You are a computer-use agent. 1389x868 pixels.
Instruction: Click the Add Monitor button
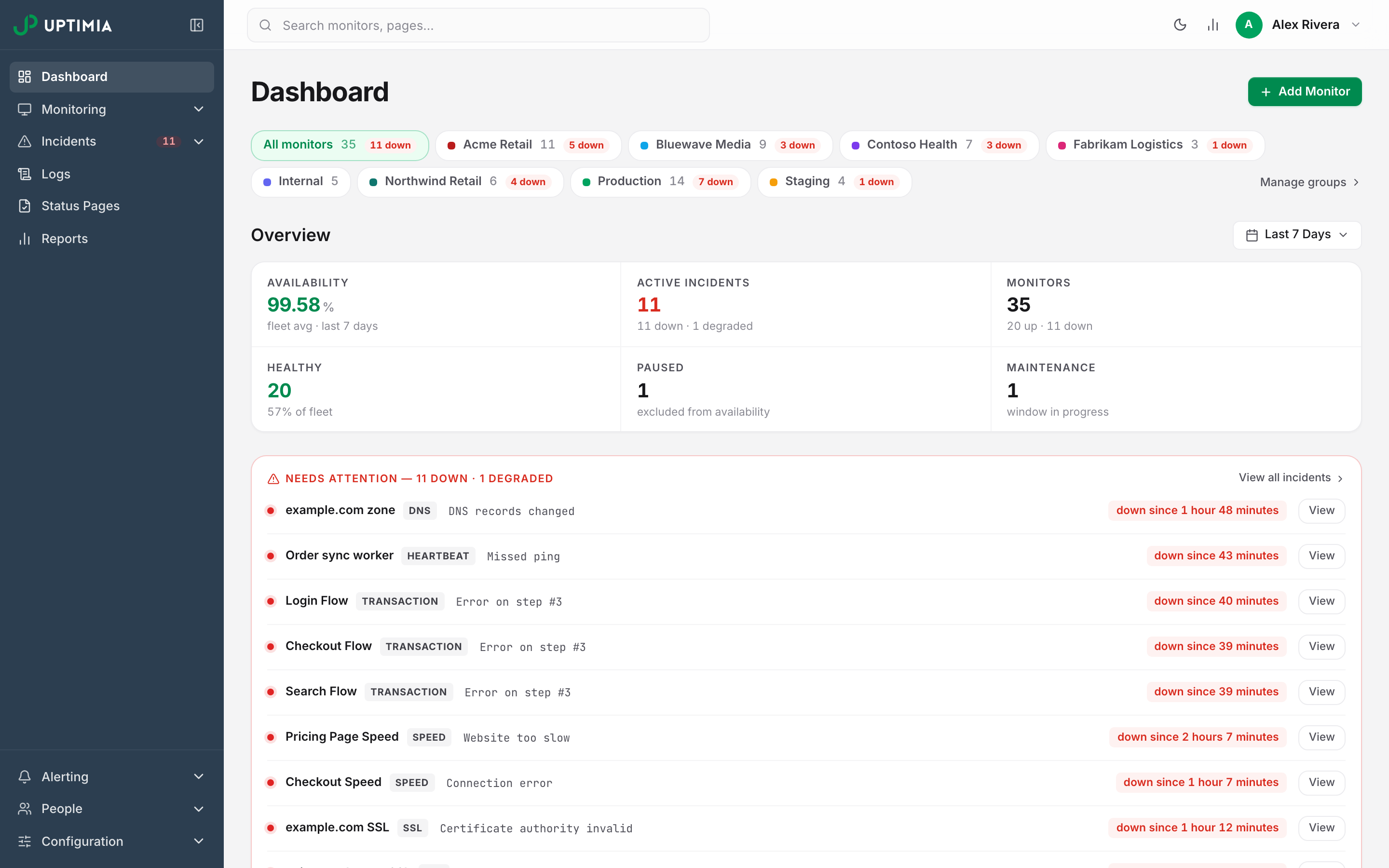click(1304, 92)
